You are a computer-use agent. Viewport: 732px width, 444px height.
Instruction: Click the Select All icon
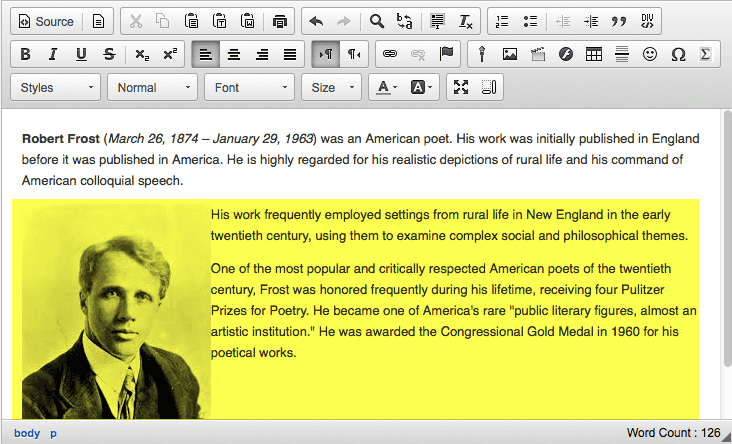[x=437, y=21]
